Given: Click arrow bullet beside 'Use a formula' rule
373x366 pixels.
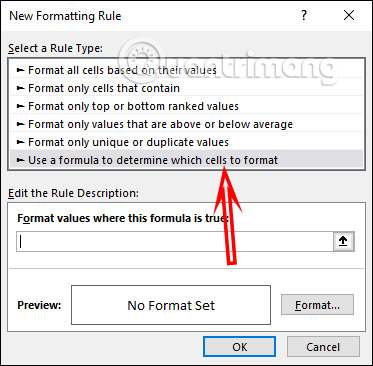Looking at the screenshot, I should [x=20, y=160].
